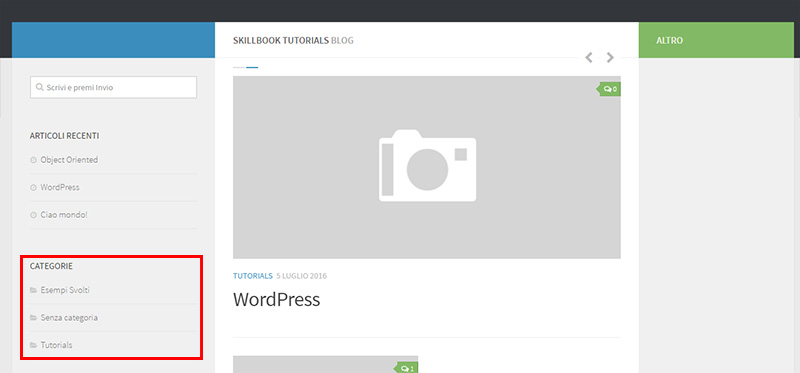Click the "ARTICOLI RECENTI" heading
This screenshot has width=800, height=373.
click(x=64, y=136)
